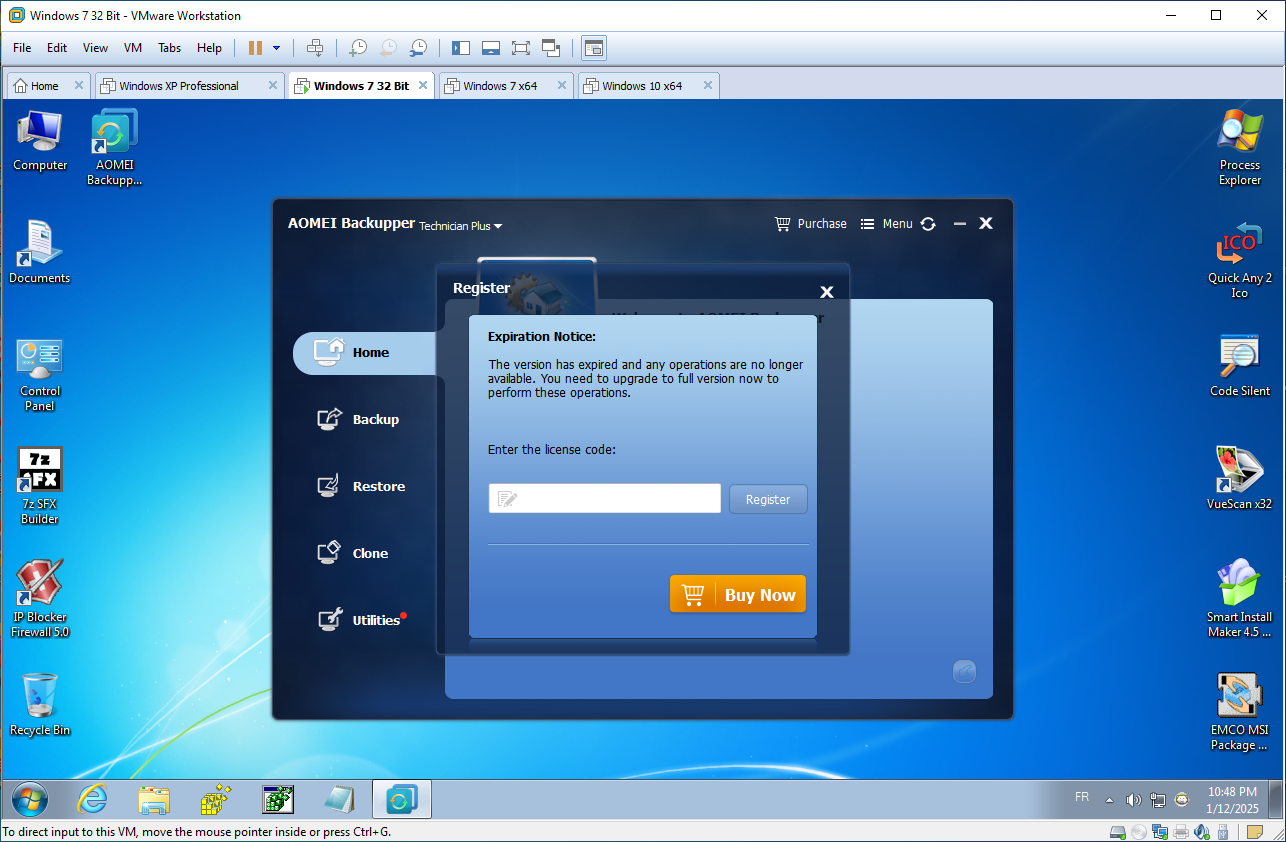Image resolution: width=1286 pixels, height=842 pixels.
Task: Click the AOMEI Backupper taskbar button
Action: [402, 800]
